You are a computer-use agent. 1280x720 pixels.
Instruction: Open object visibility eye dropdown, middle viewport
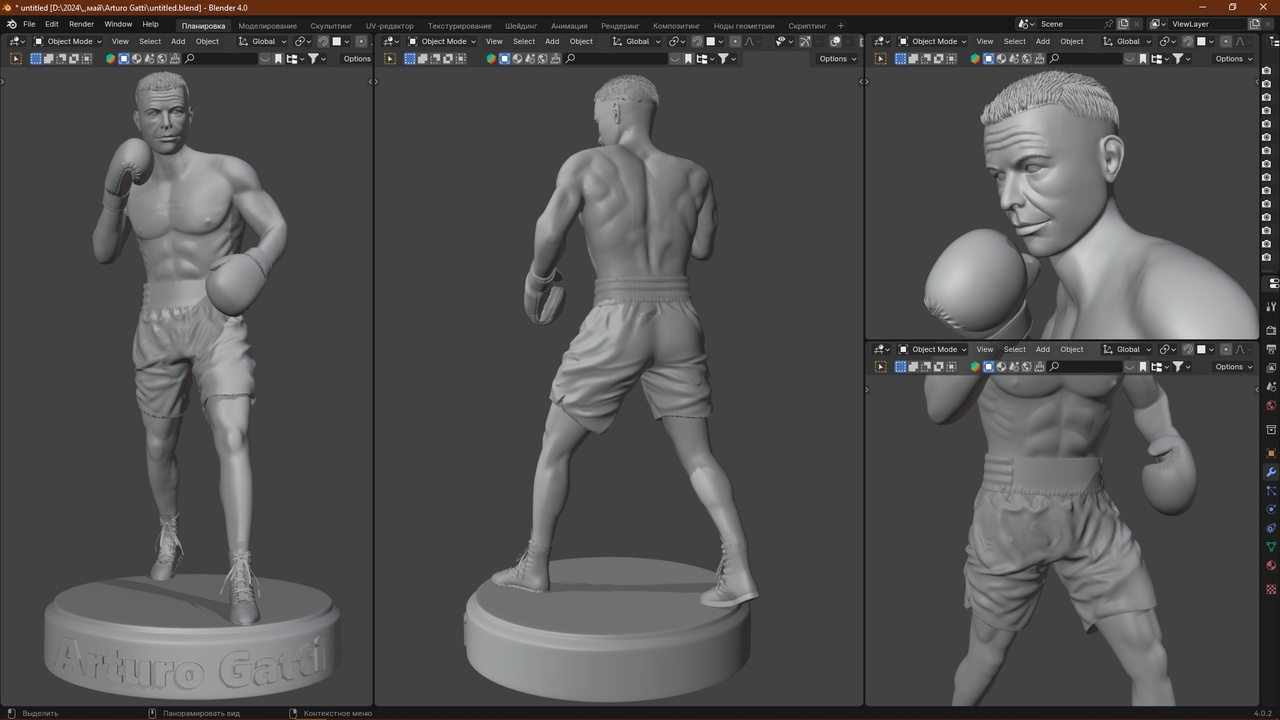(x=785, y=41)
